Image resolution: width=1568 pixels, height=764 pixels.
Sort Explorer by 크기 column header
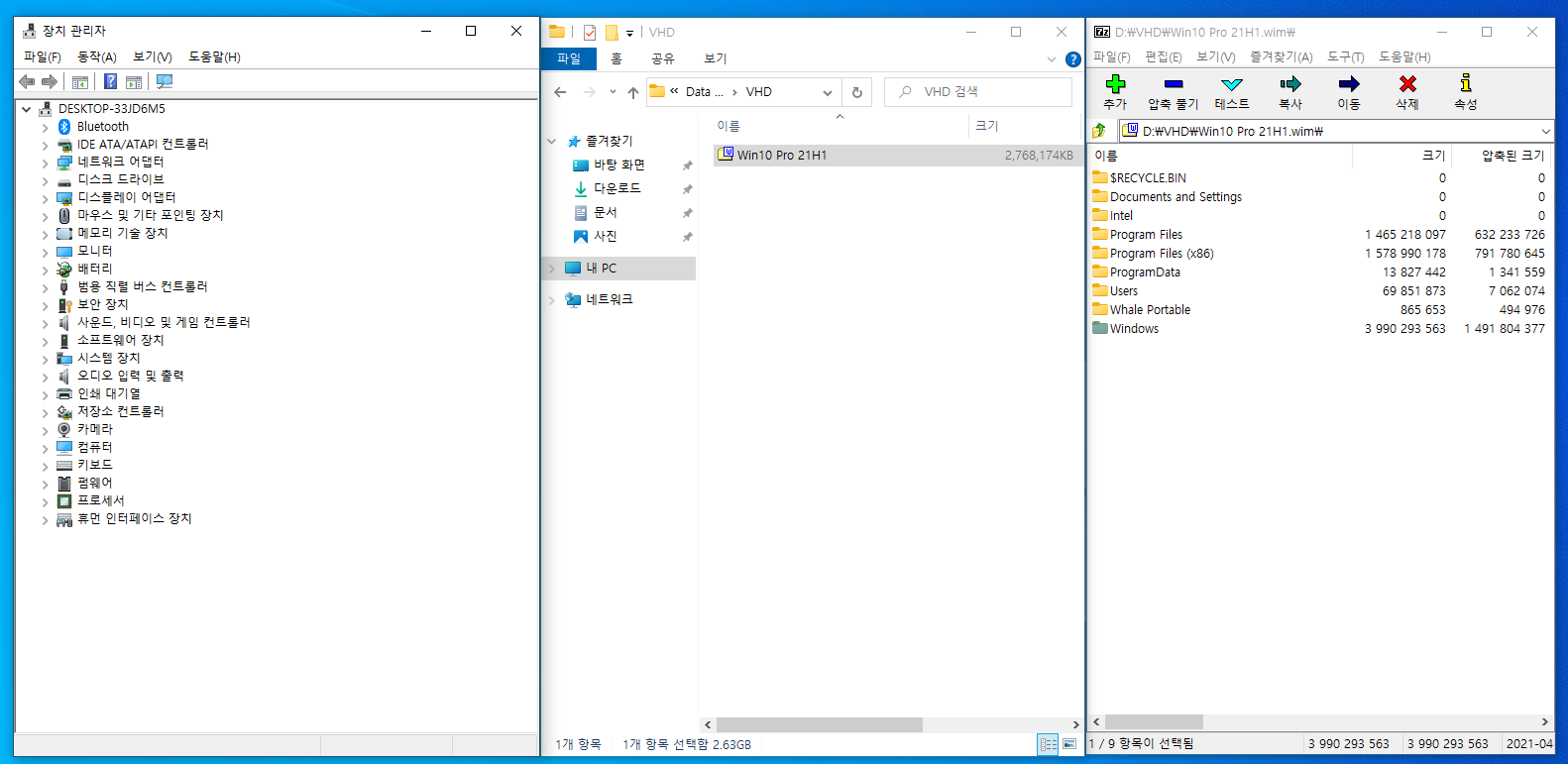(x=1023, y=126)
